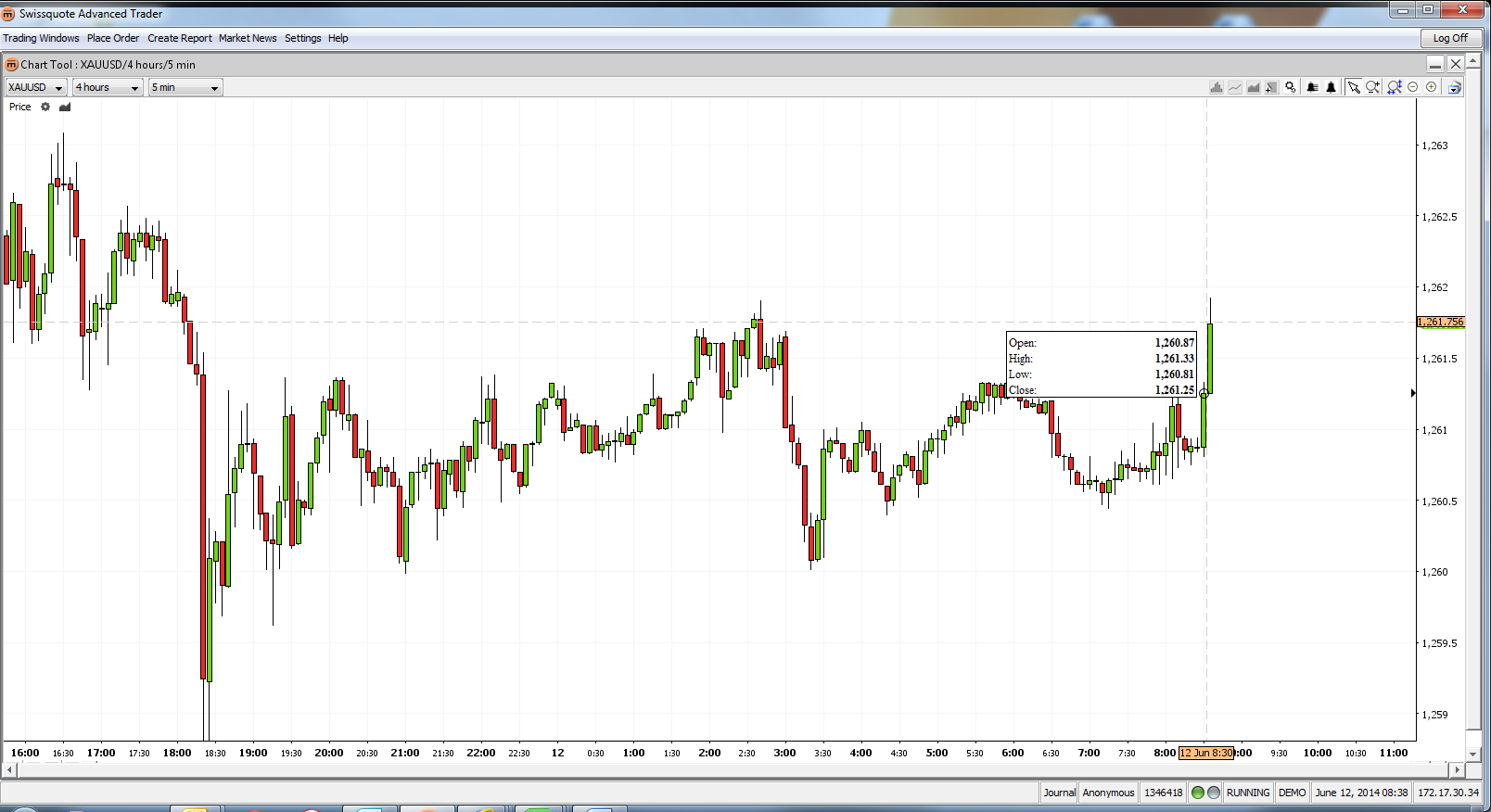Click the Swissquote chart tool orange icon
The height and width of the screenshot is (812, 1491).
(x=12, y=65)
